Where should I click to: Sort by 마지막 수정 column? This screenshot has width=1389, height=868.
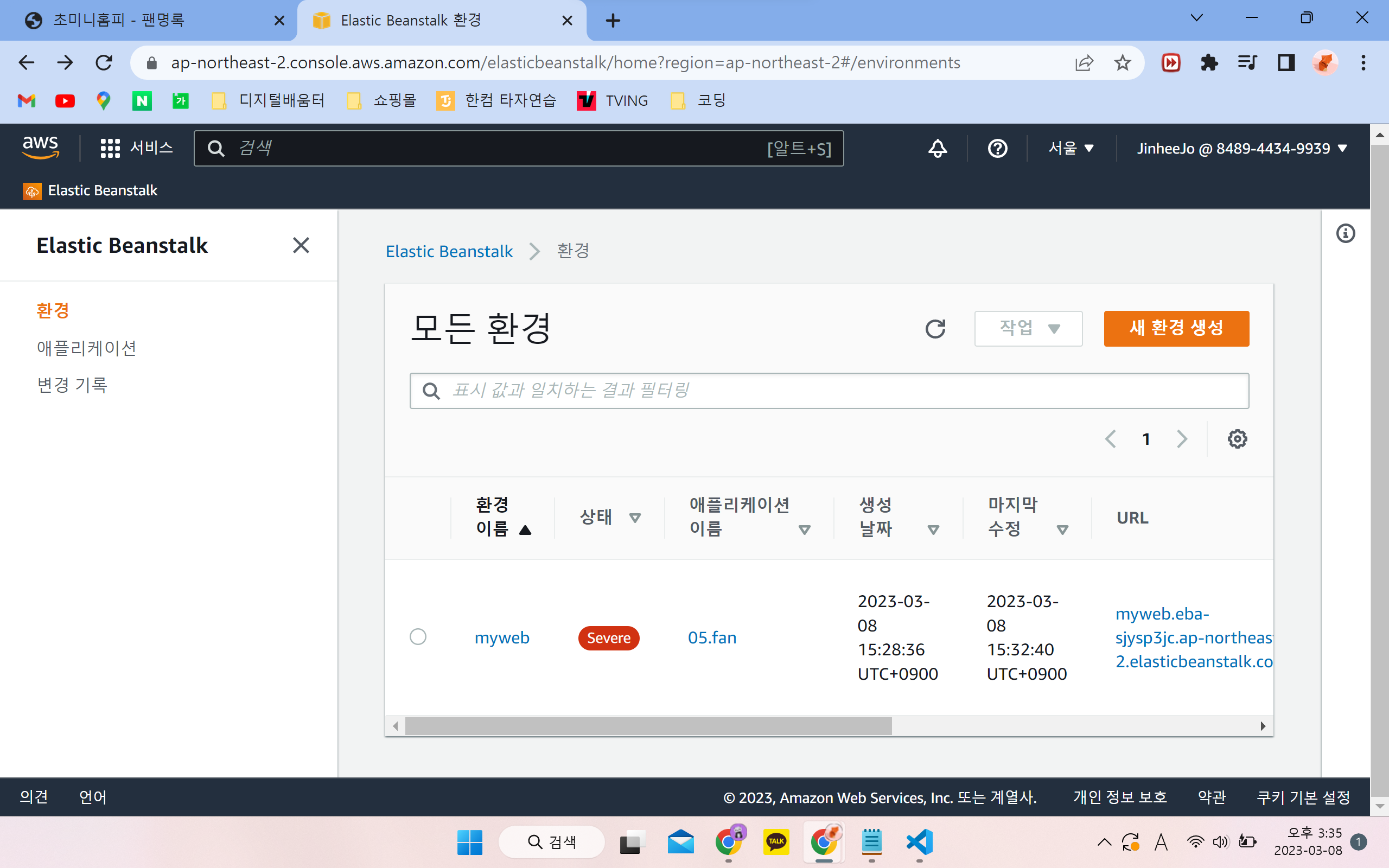point(1028,516)
